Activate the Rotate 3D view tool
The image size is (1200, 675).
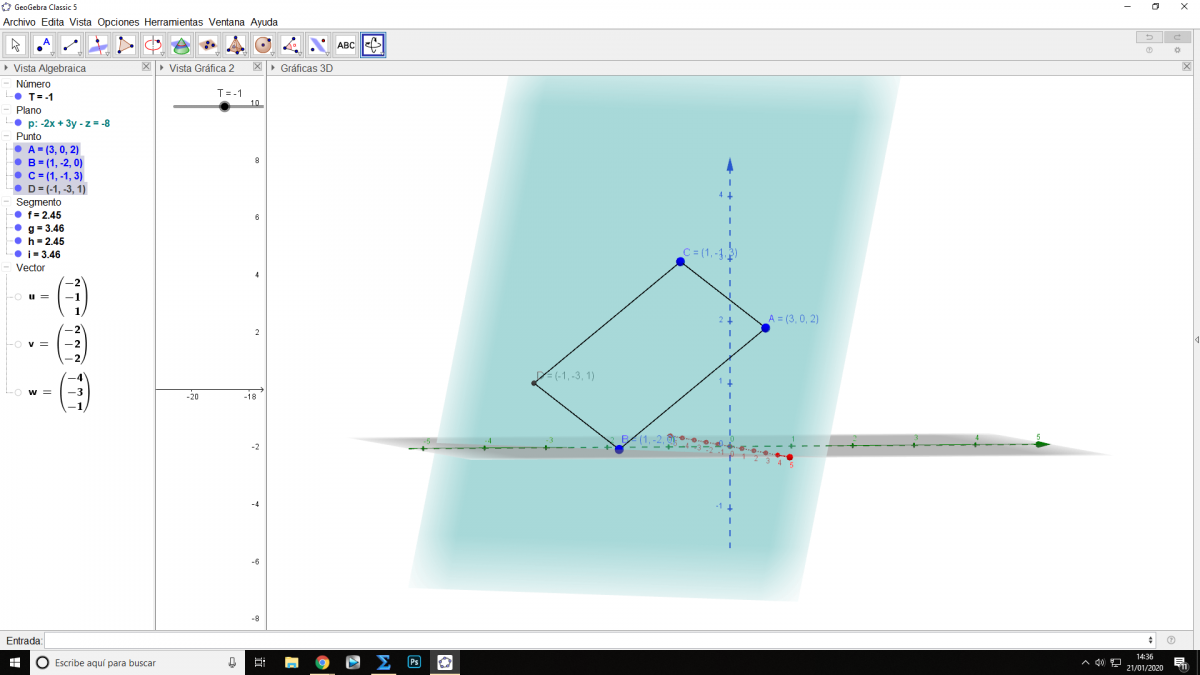click(x=373, y=45)
